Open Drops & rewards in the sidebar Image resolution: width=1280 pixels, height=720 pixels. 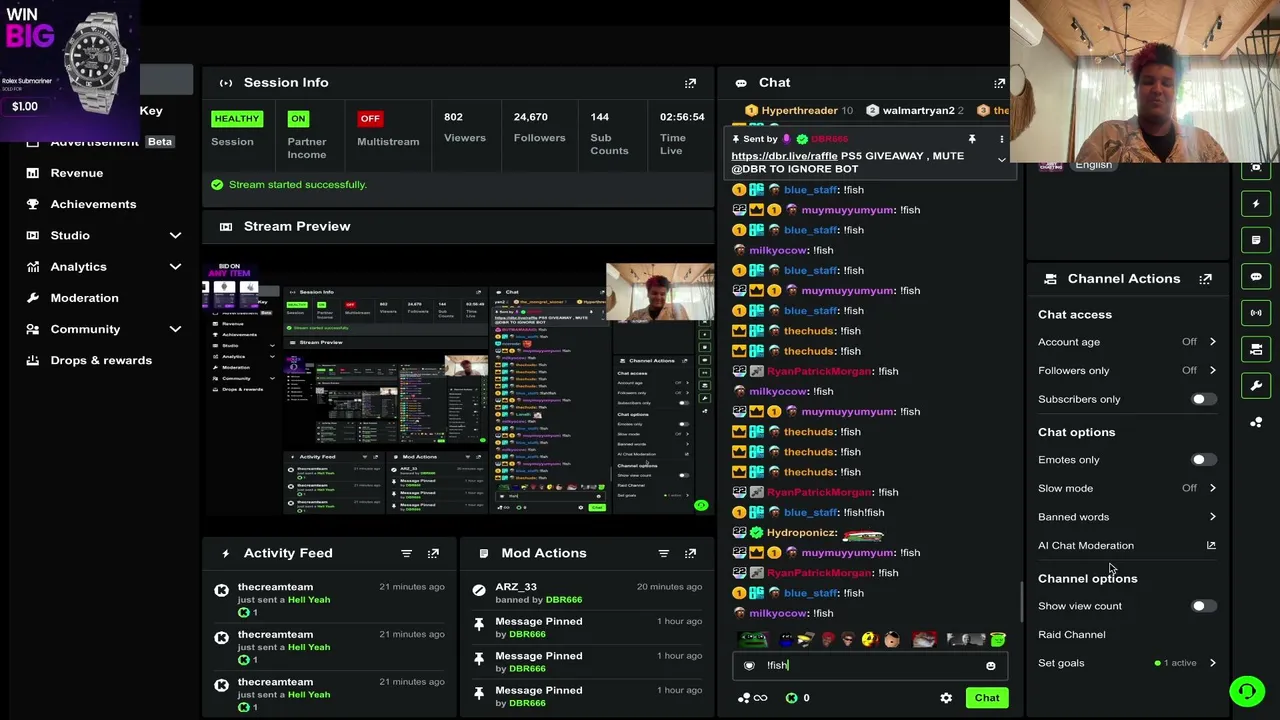101,360
